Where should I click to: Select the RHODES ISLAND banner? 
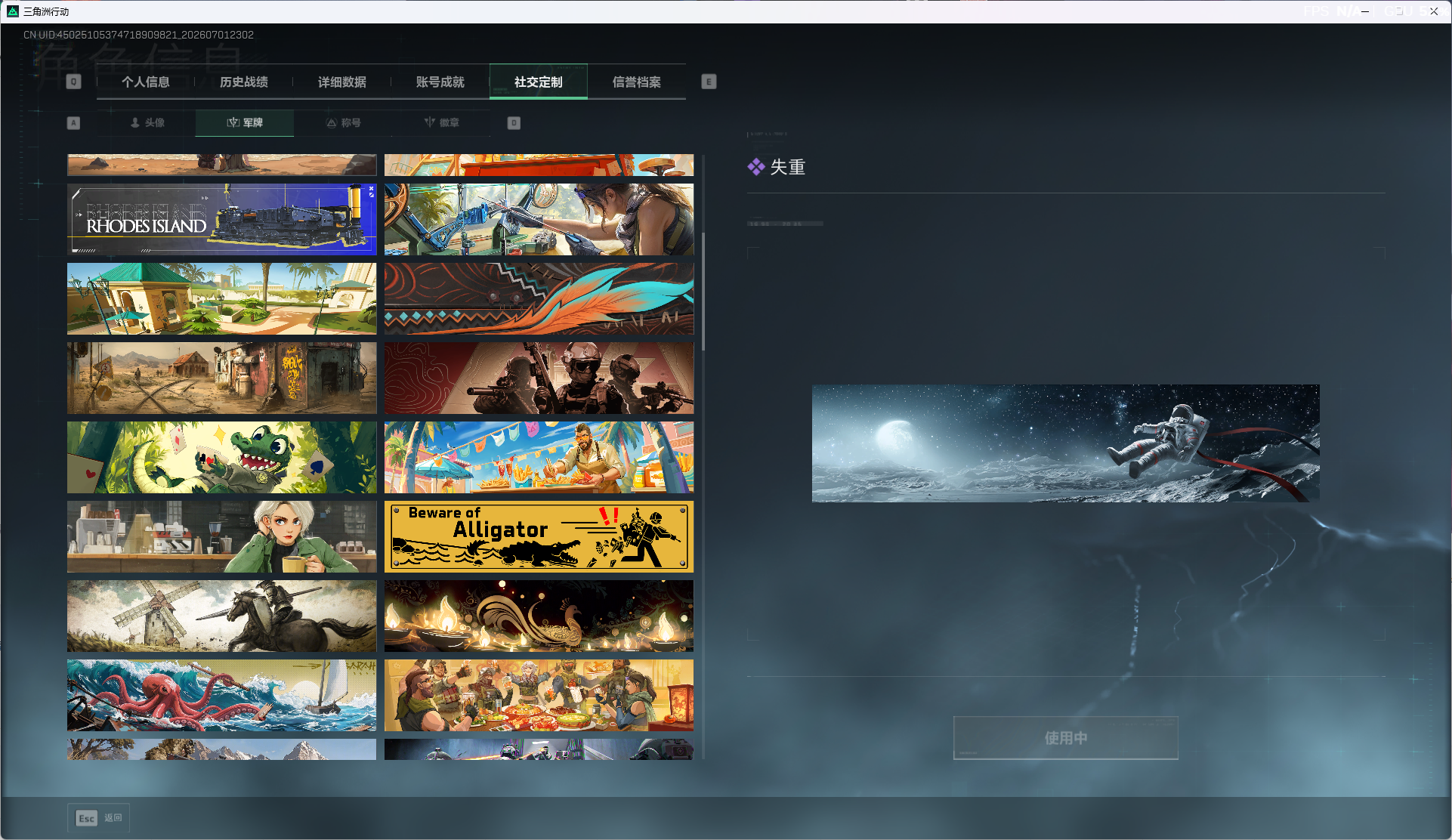click(221, 219)
